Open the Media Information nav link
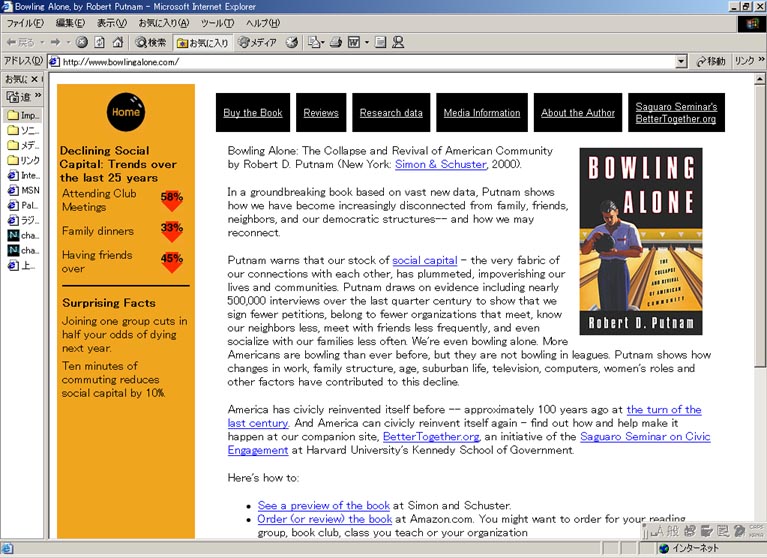Image resolution: width=767 pixels, height=558 pixels. point(482,113)
